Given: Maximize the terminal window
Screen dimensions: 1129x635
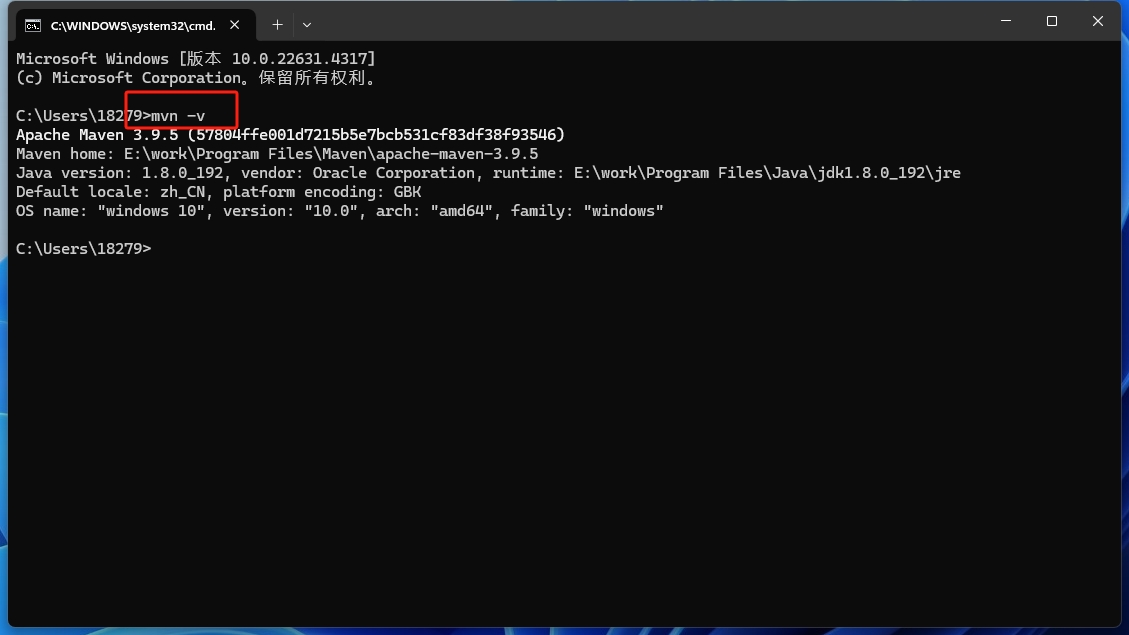Looking at the screenshot, I should pyautogui.click(x=1052, y=21).
